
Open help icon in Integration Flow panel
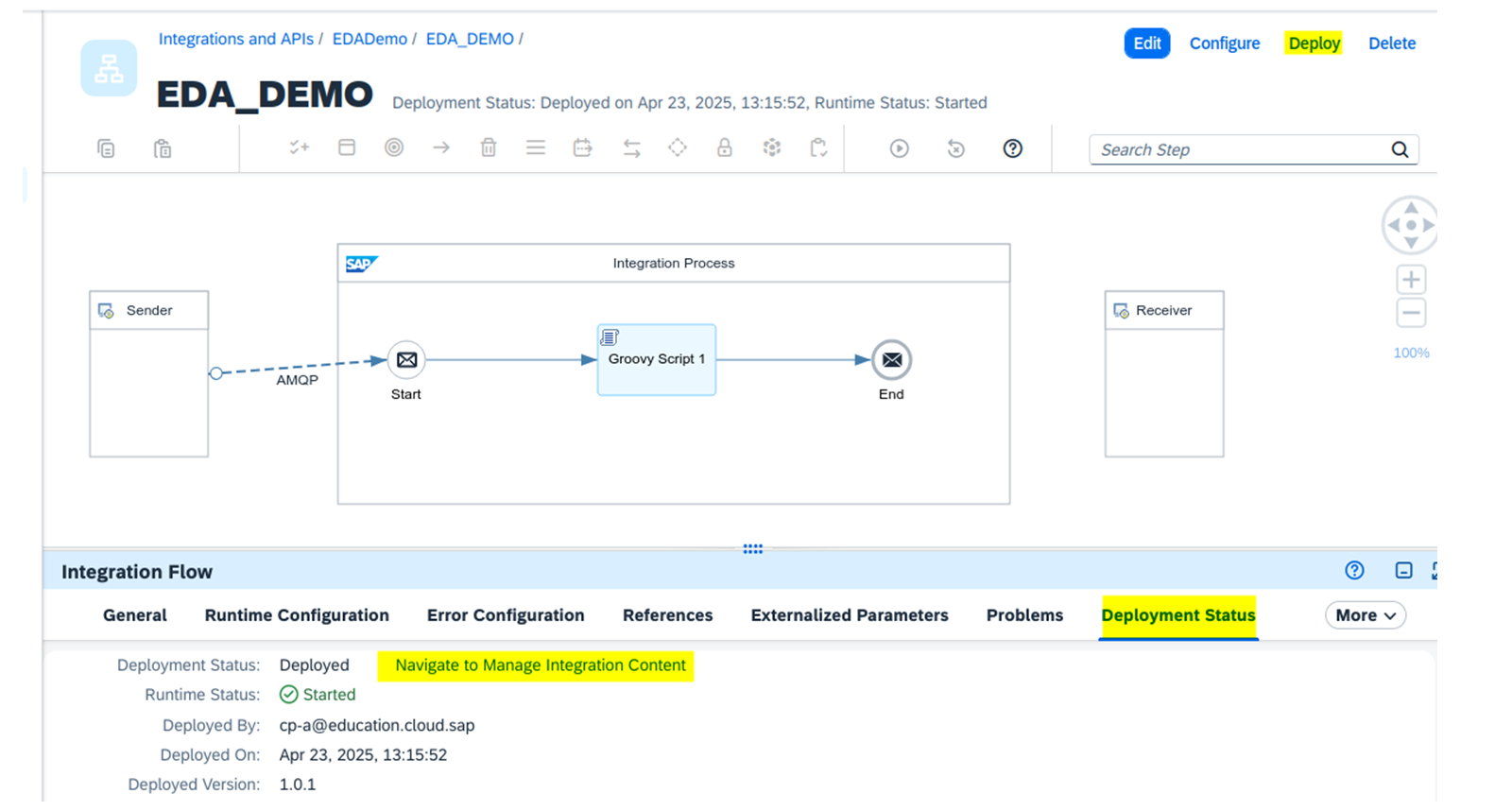[1354, 570]
